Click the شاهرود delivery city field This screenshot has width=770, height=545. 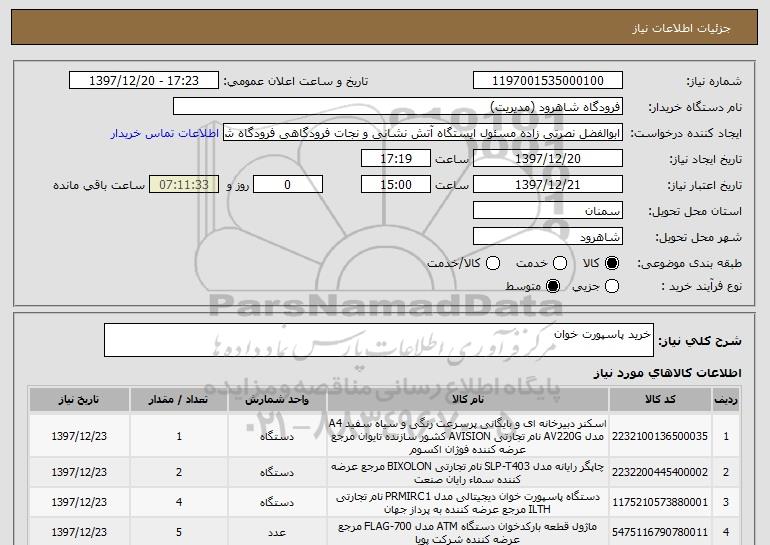[x=547, y=237]
